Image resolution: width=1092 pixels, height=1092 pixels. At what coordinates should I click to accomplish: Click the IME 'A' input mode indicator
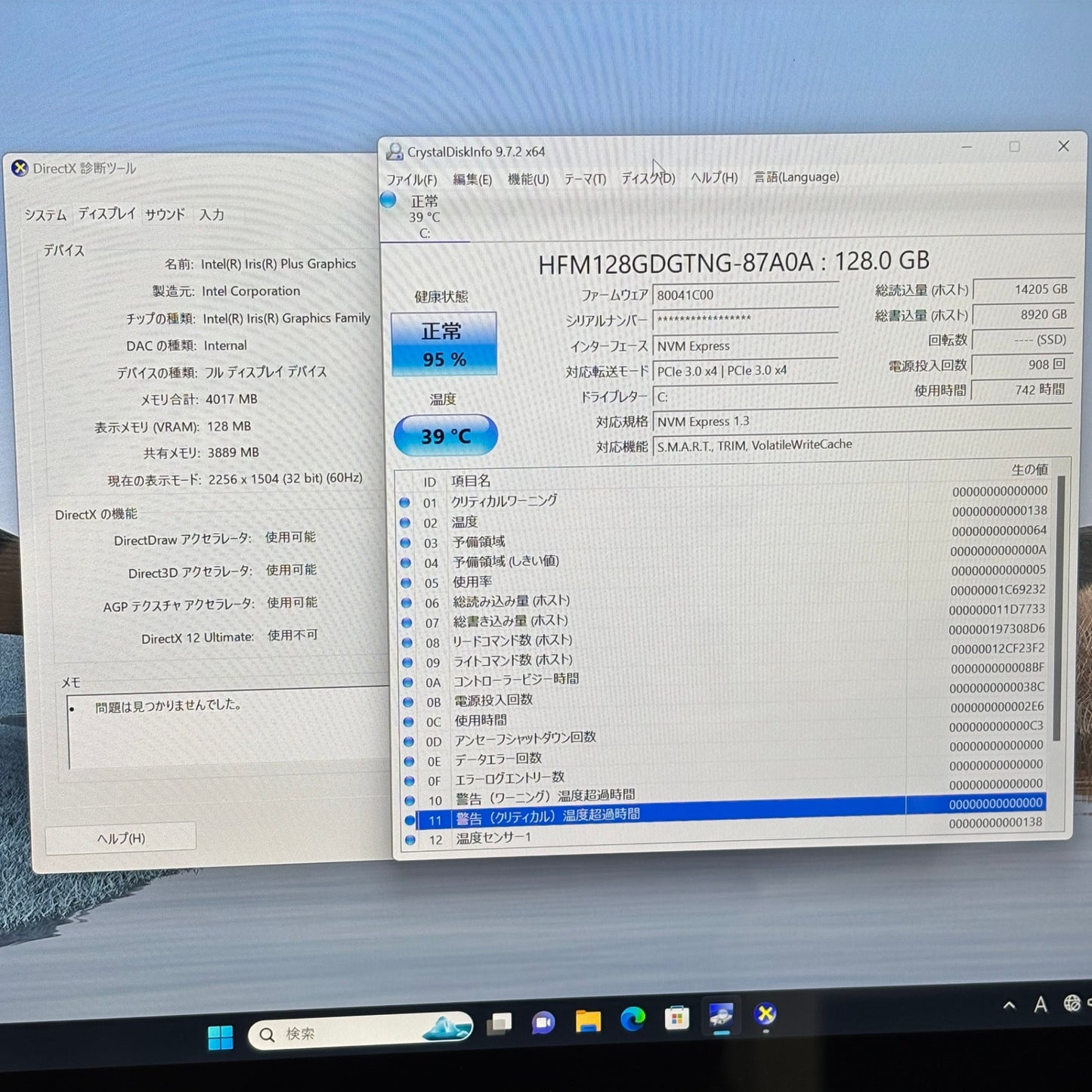pyautogui.click(x=1041, y=1004)
